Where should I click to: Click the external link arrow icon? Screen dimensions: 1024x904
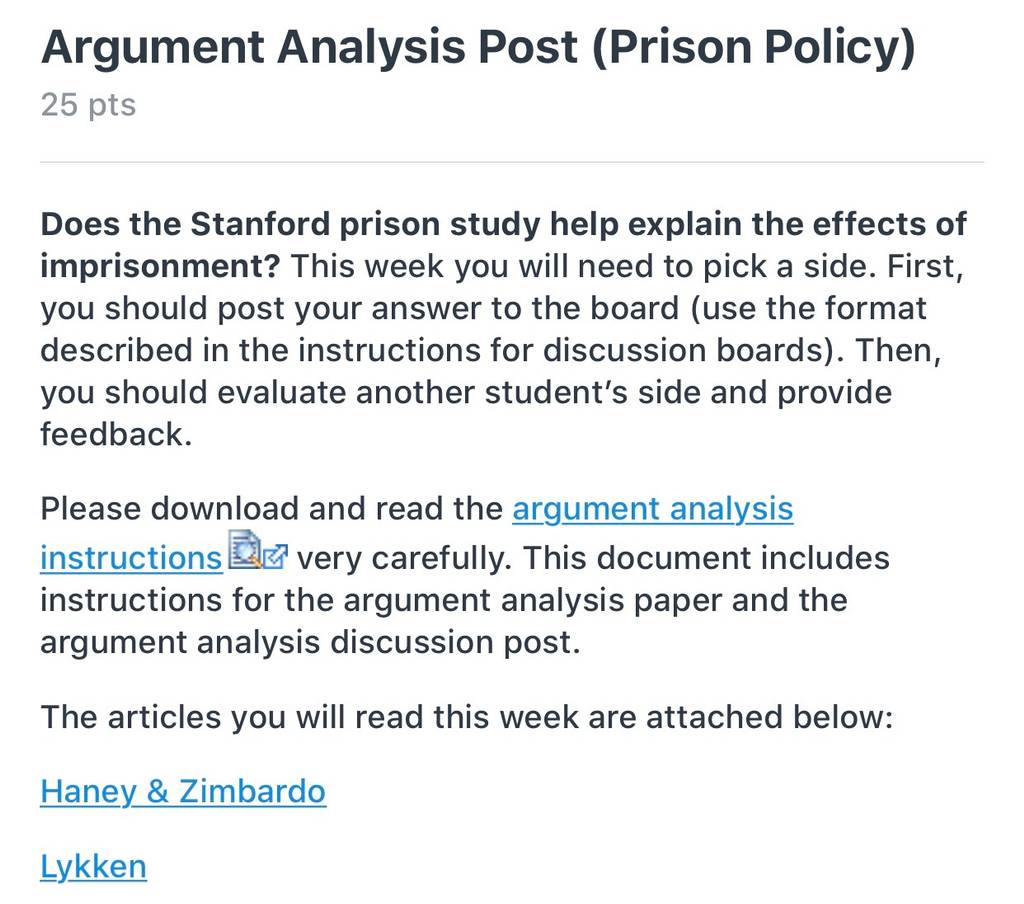pyautogui.click(x=276, y=557)
